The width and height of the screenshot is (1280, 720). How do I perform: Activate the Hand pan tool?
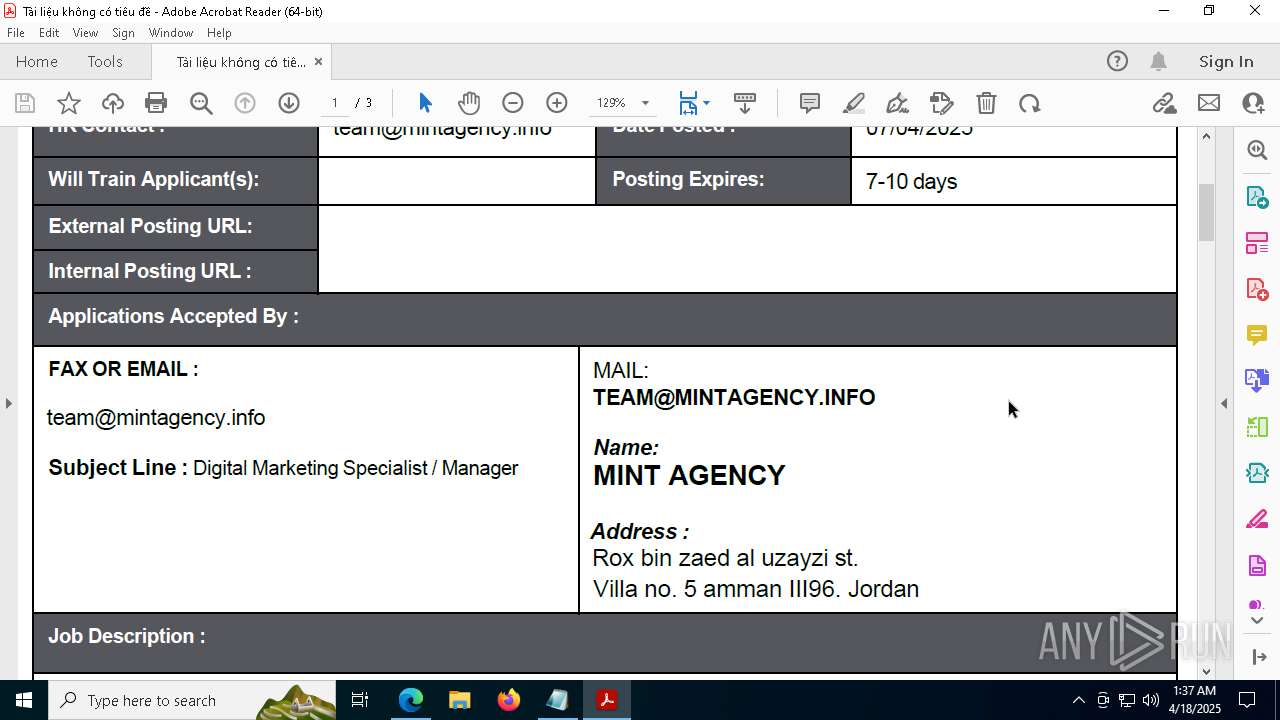coord(469,103)
